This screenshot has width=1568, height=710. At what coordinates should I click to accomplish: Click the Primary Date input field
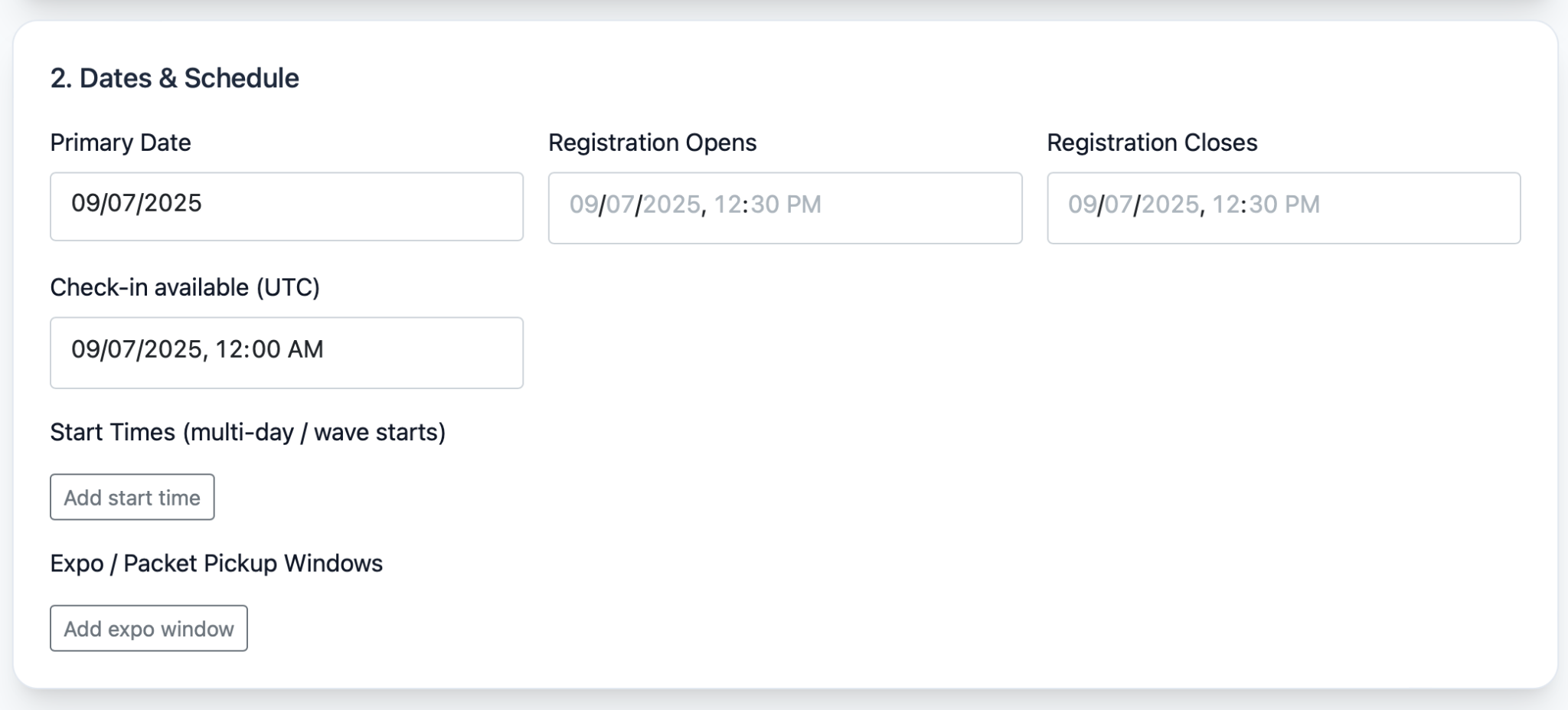click(286, 205)
